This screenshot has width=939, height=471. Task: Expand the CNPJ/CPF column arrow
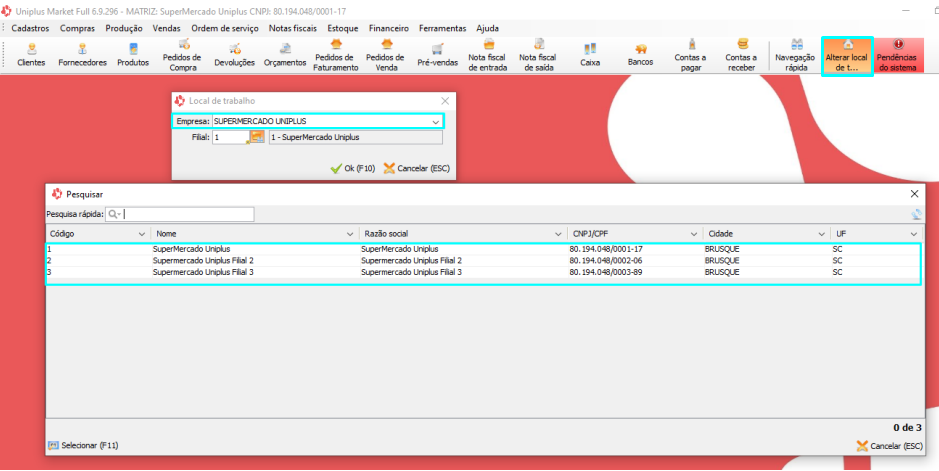[x=693, y=234]
